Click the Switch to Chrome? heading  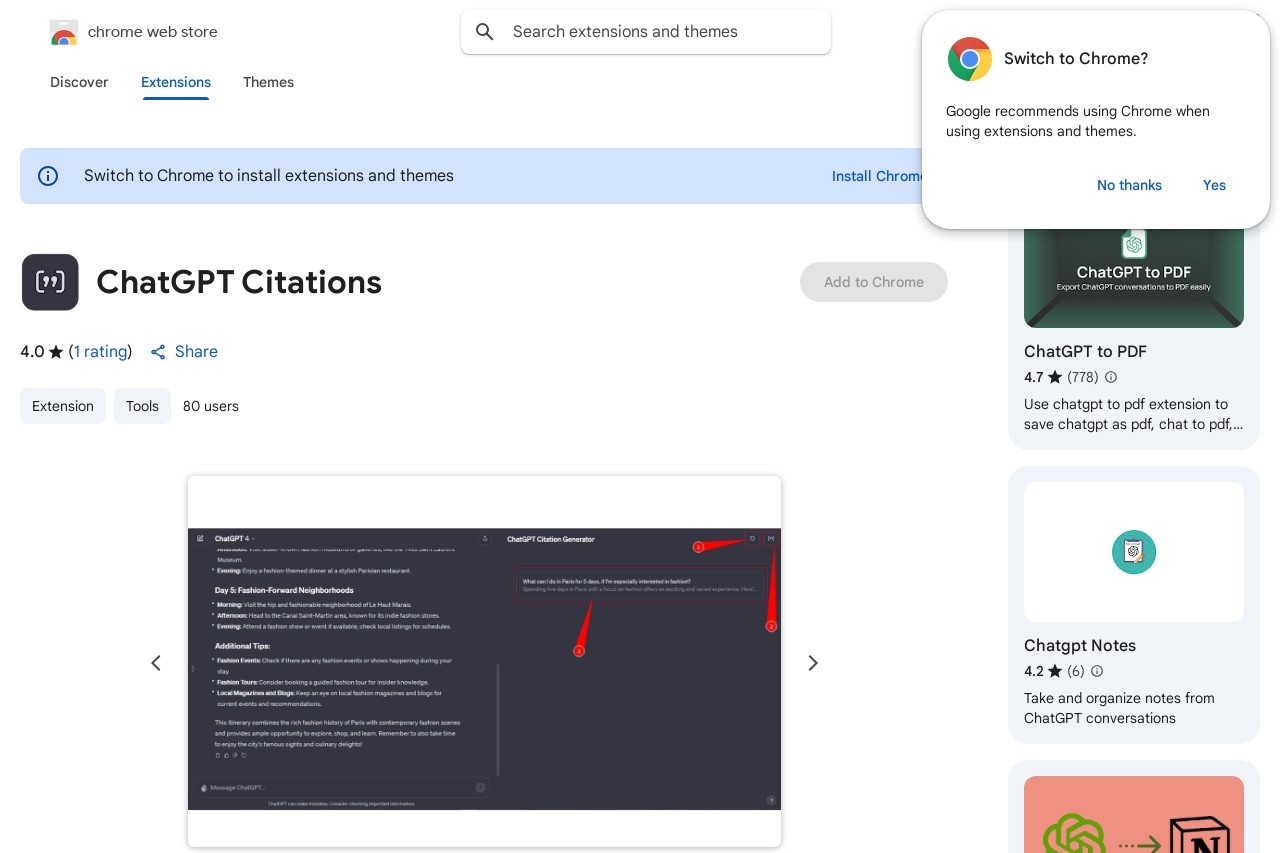tap(1076, 59)
